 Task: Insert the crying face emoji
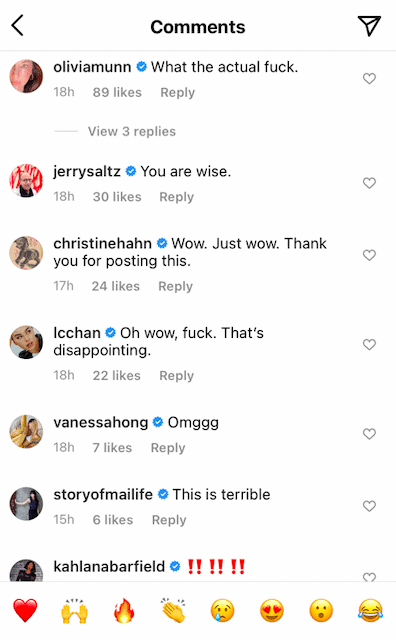coord(222,611)
